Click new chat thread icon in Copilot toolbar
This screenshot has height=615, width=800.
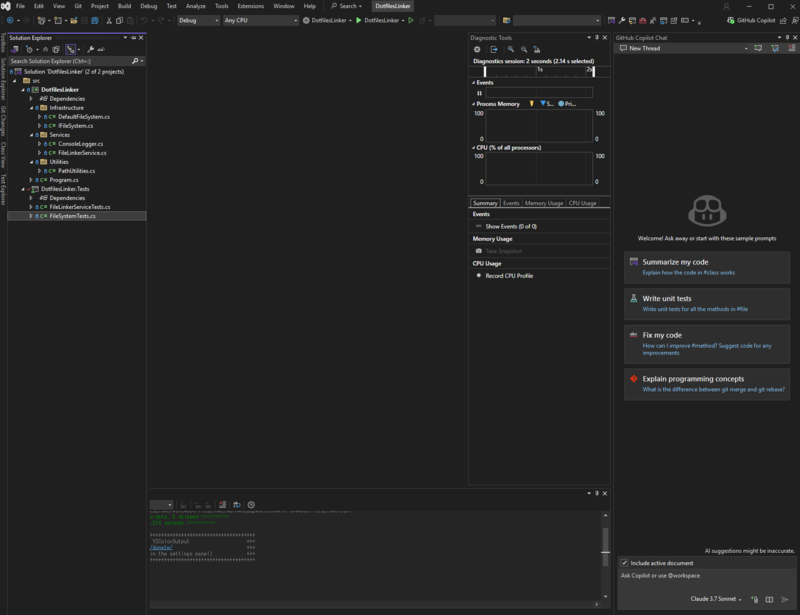coord(758,48)
